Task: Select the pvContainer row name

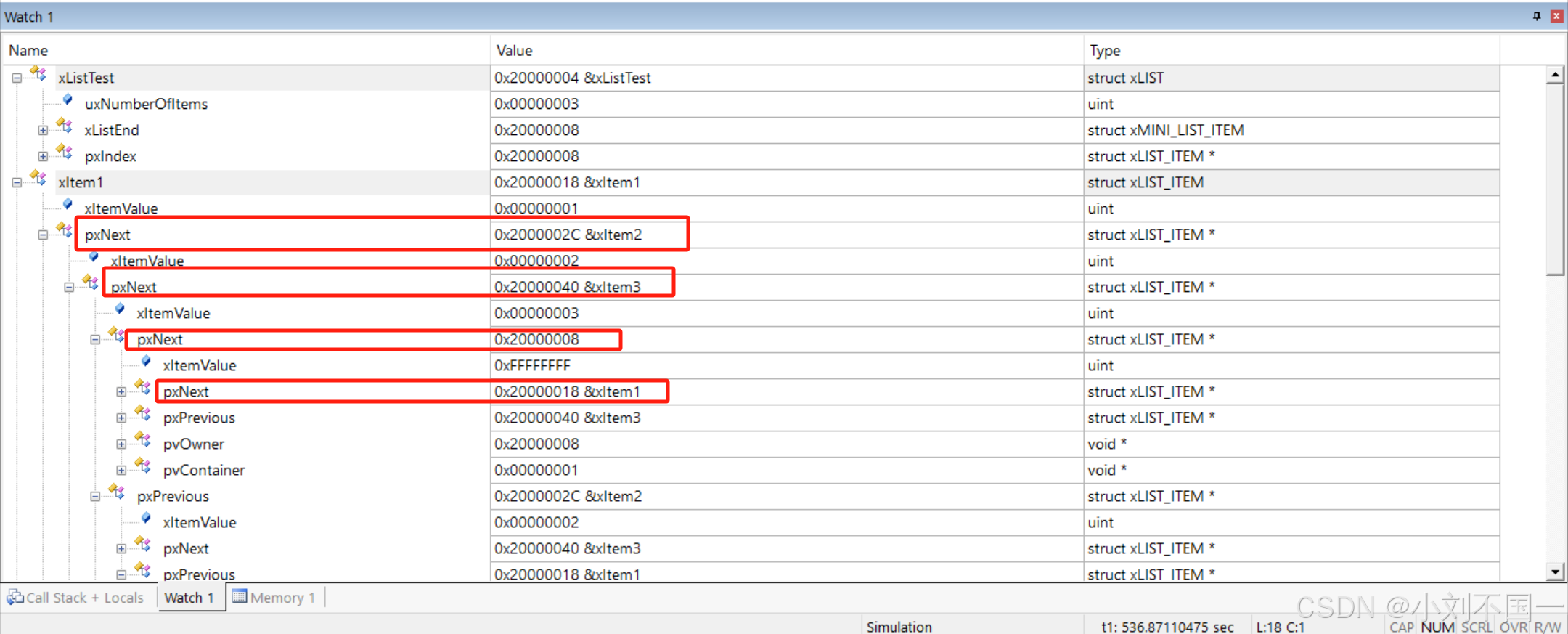Action: 204,470
